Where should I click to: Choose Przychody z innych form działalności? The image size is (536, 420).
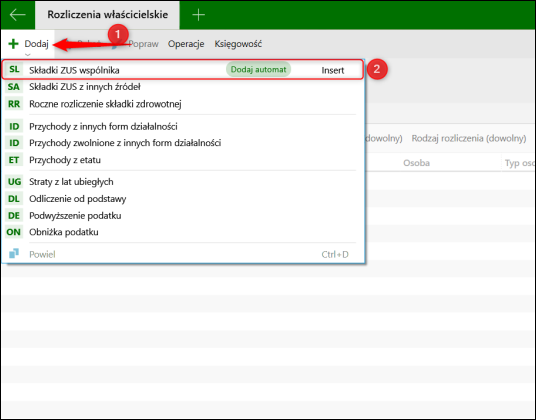183,126
